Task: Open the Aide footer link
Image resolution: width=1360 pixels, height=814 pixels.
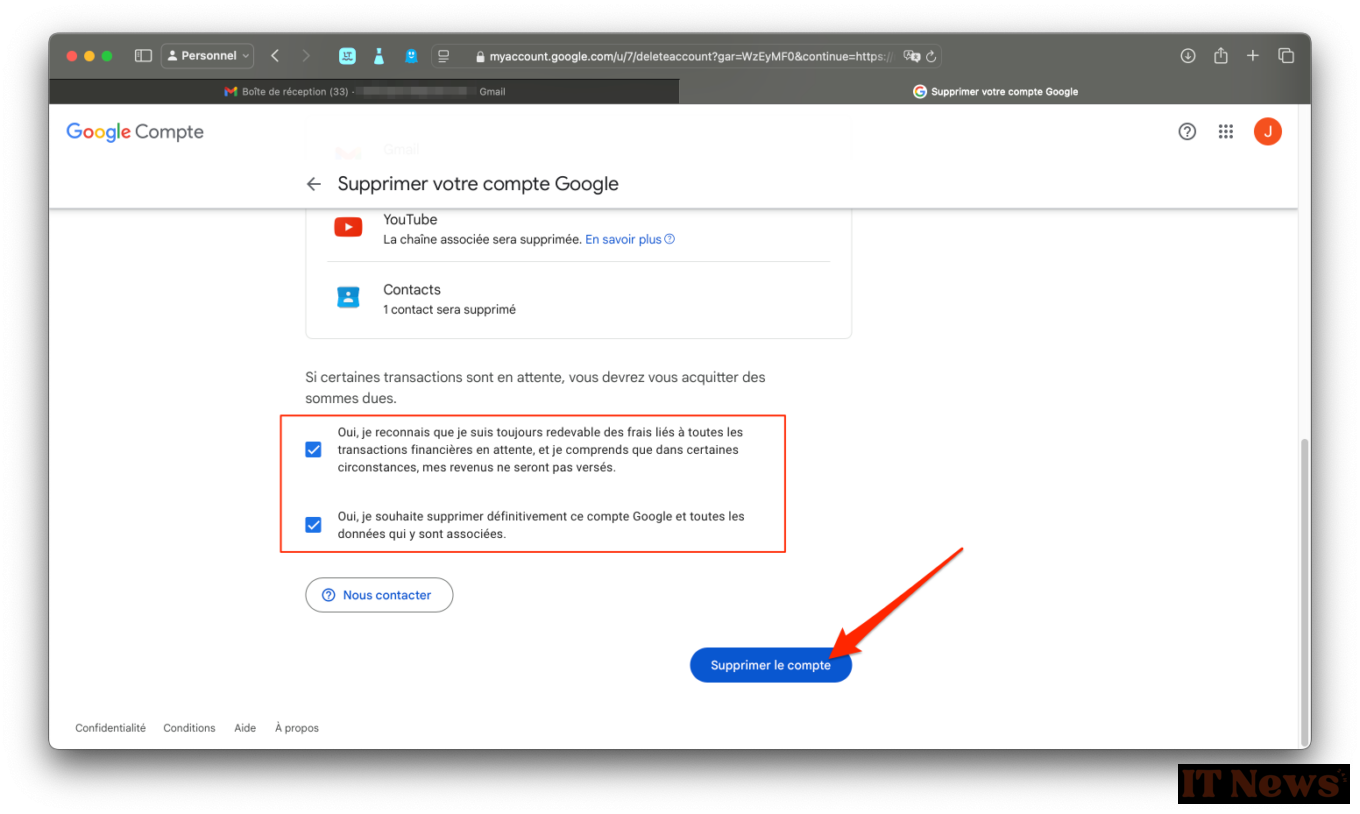Action: tap(245, 728)
